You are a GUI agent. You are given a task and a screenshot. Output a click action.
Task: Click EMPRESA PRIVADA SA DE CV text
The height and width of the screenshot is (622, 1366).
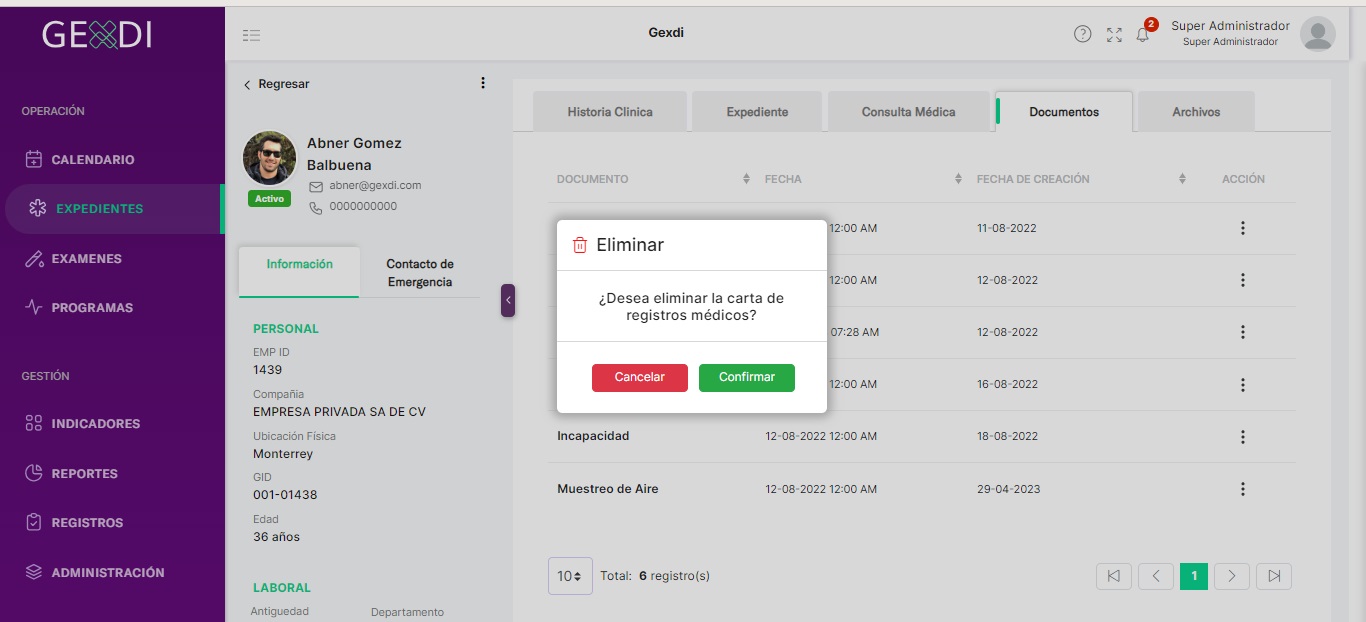339,412
